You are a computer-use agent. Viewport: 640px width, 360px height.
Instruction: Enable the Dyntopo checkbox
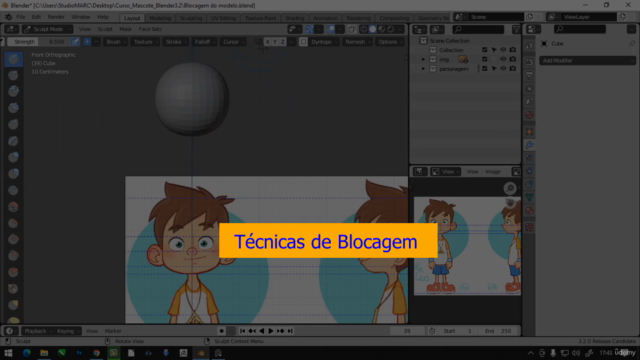coord(303,42)
